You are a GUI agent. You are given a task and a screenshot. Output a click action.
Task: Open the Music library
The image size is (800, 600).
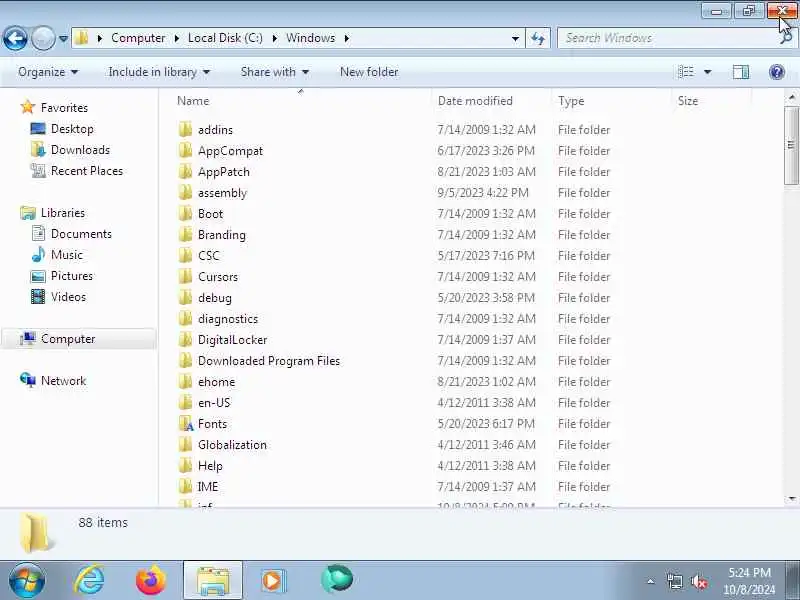[66, 255]
